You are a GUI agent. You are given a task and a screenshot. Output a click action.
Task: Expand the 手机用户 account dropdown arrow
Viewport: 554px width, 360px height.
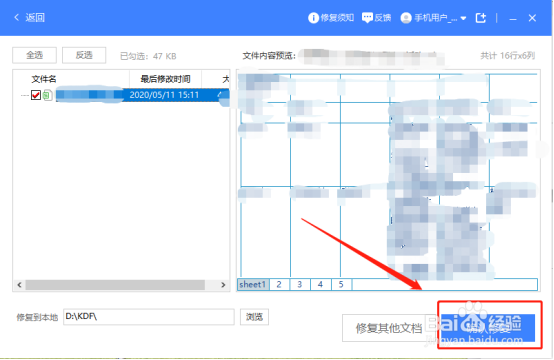[464, 18]
